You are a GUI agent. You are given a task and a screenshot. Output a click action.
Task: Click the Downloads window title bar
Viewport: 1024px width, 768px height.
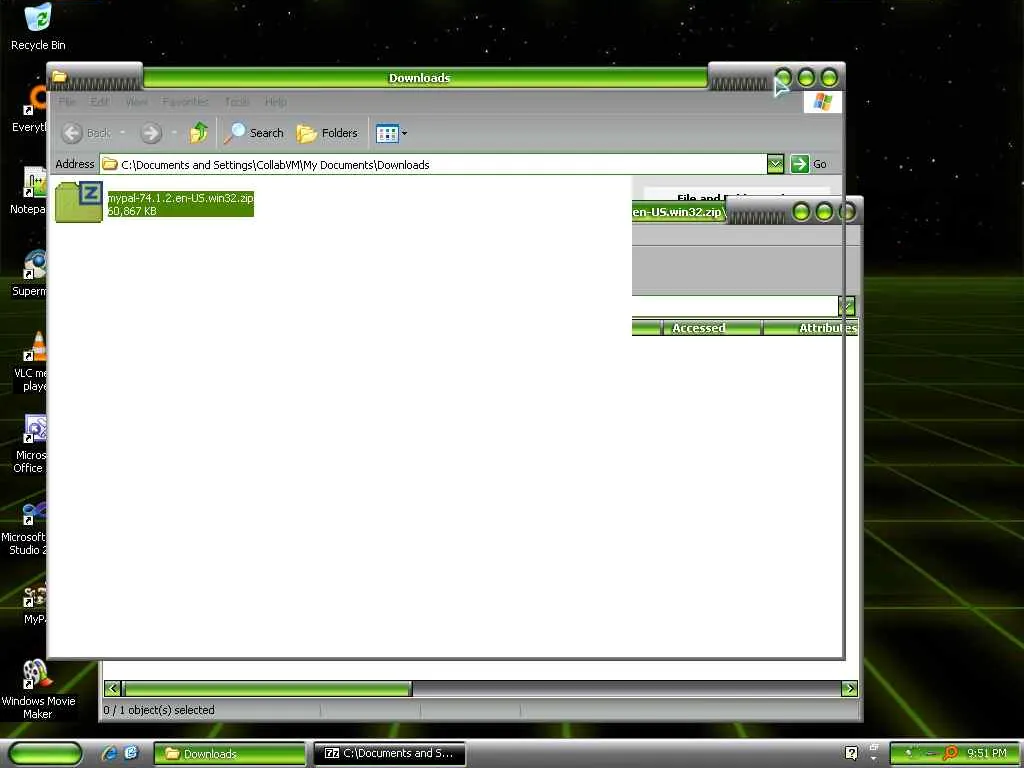419,78
